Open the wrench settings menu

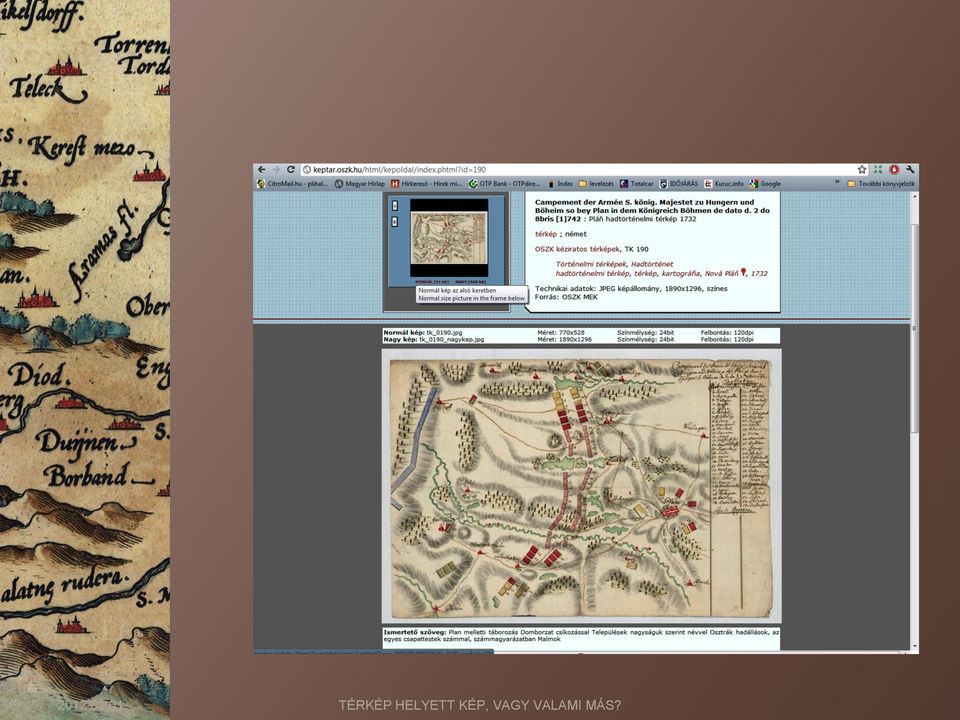[910, 170]
